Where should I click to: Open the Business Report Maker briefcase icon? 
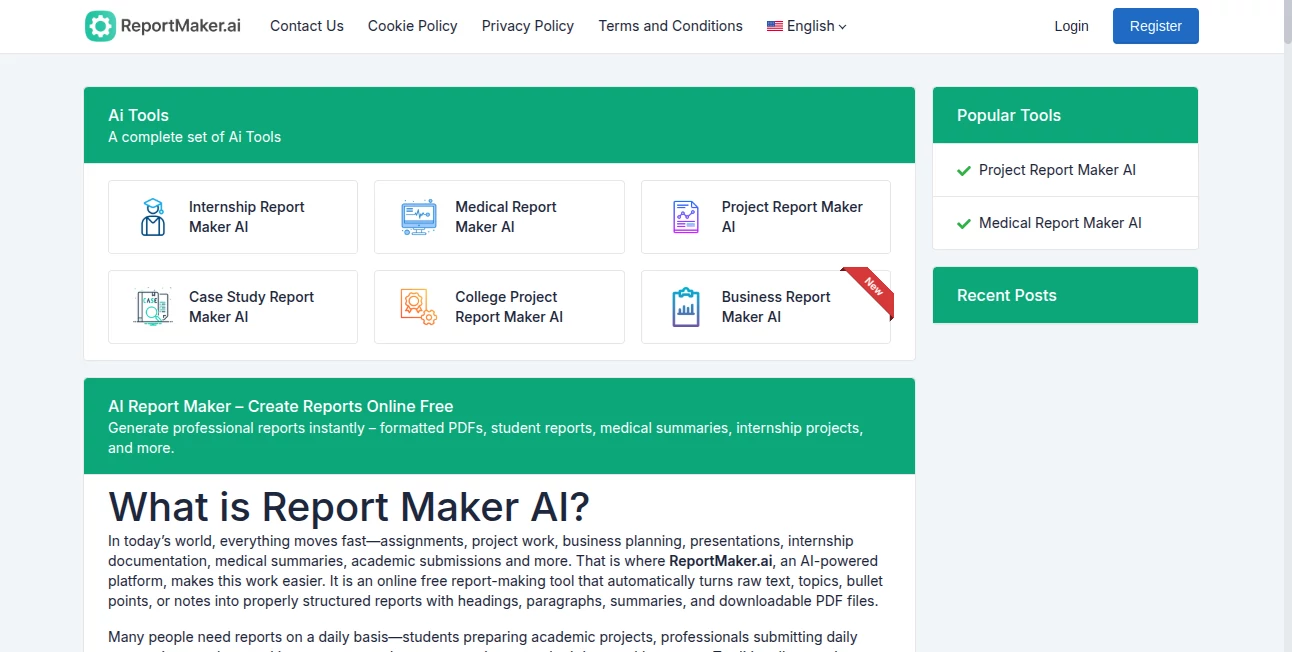point(685,307)
